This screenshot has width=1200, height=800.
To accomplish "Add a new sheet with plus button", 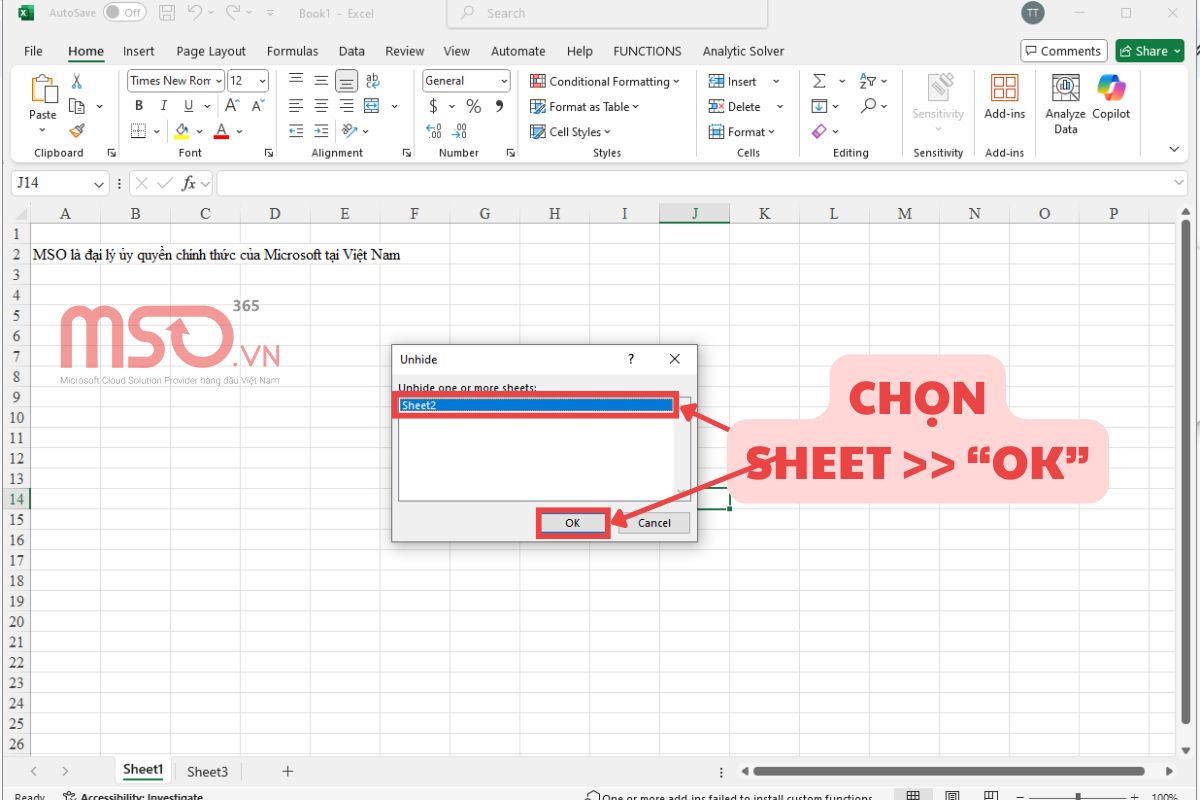I will pyautogui.click(x=288, y=771).
